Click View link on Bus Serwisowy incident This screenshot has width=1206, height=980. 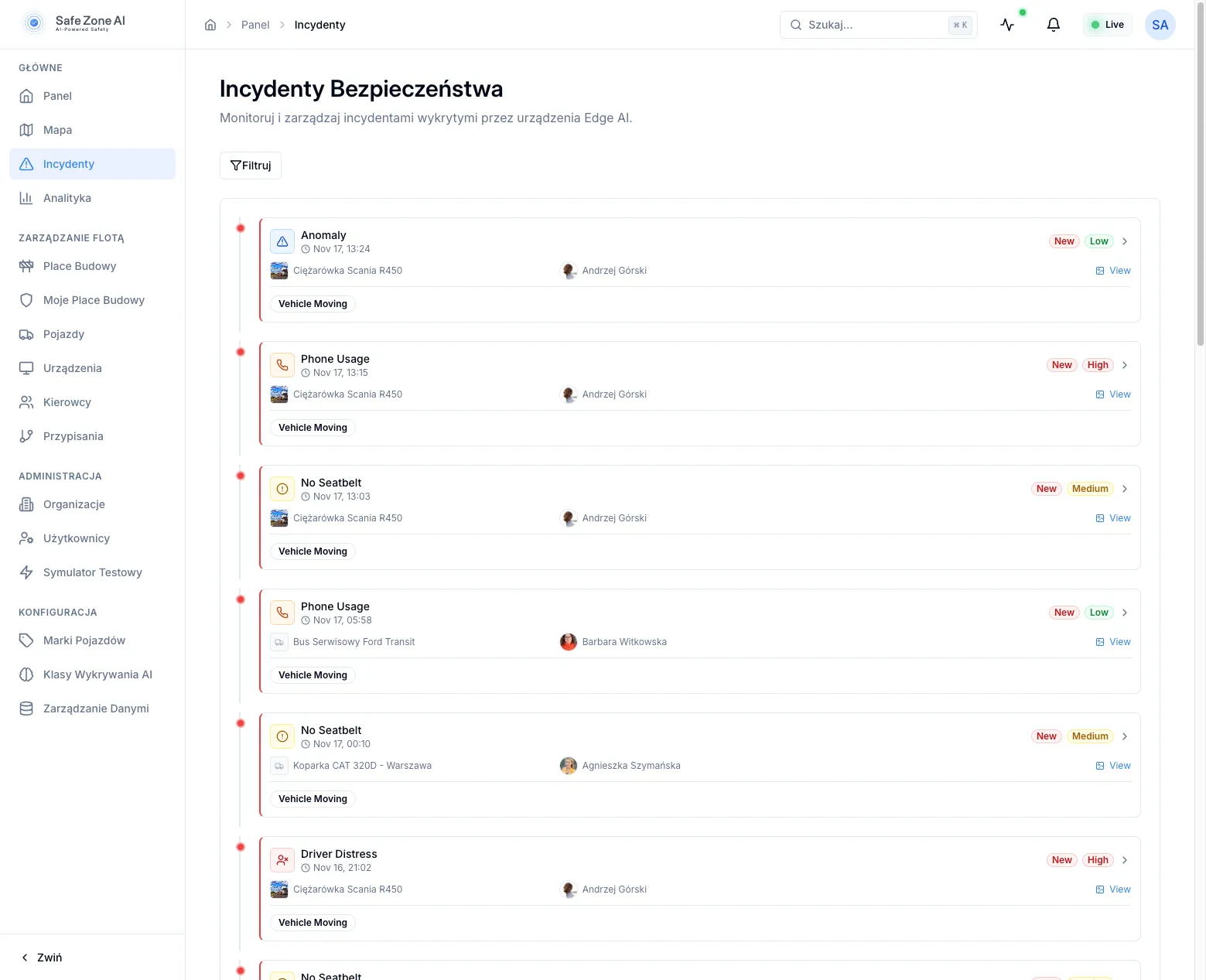1113,642
